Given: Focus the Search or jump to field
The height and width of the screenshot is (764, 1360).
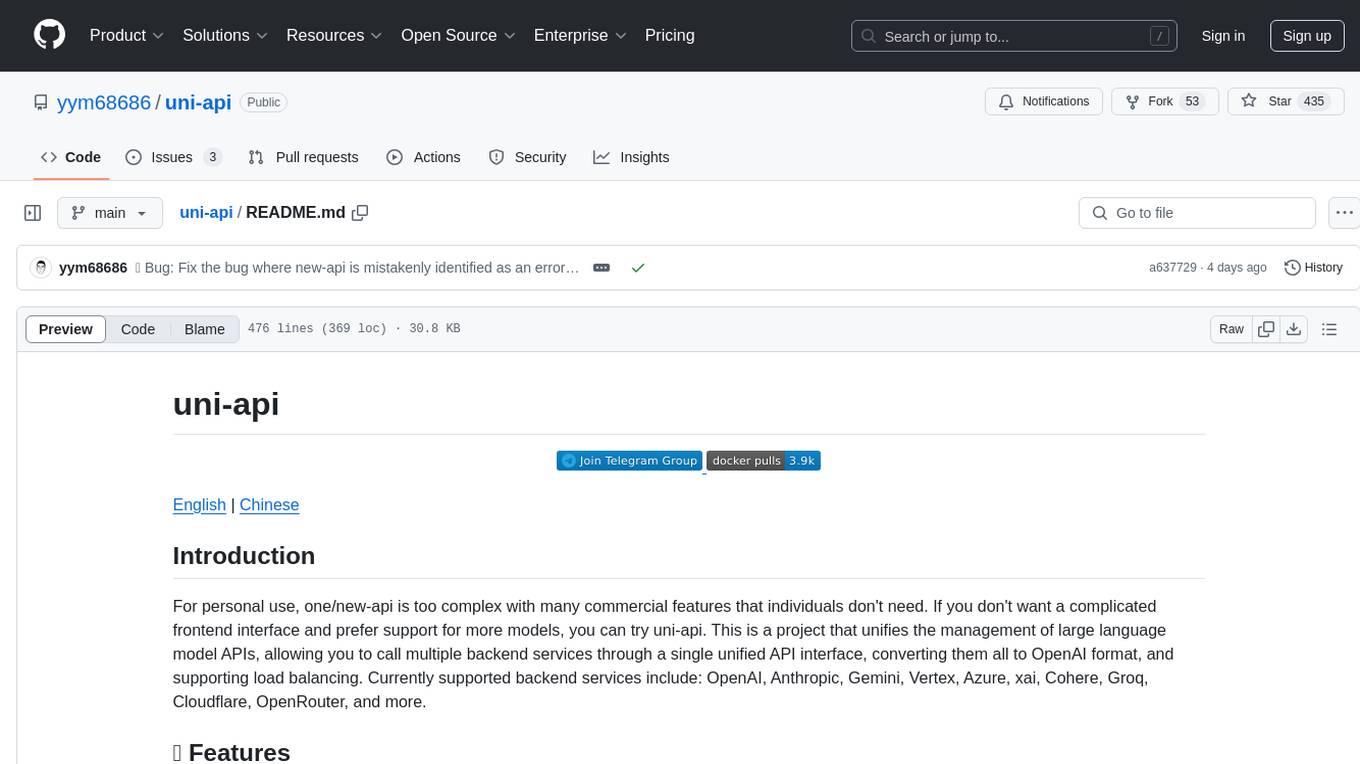Looking at the screenshot, I should [x=1014, y=36].
